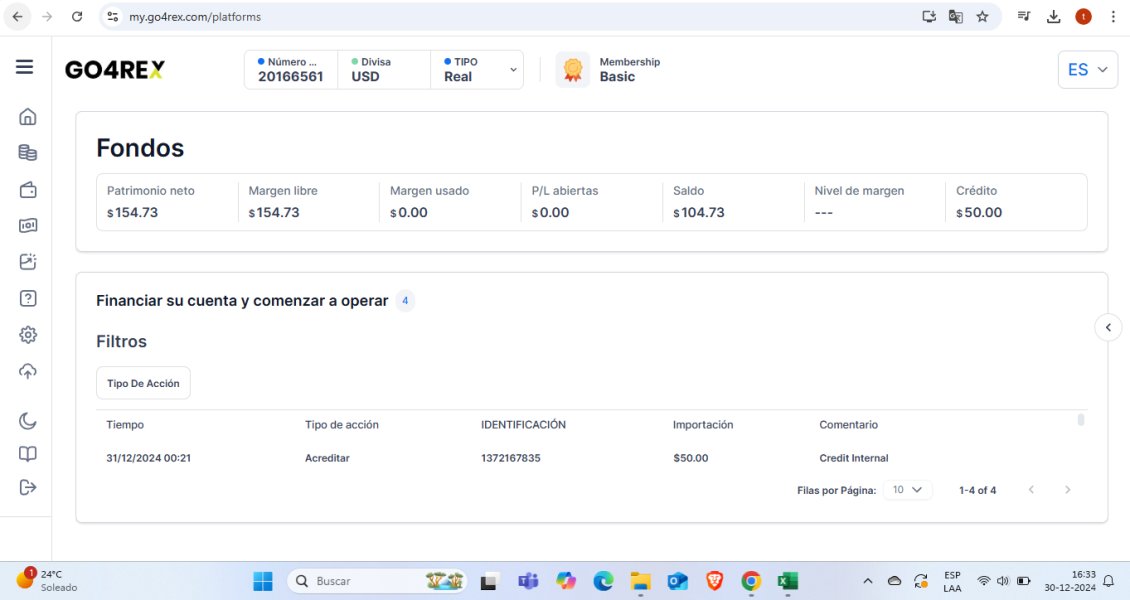Viewport: 1130px width, 600px height.
Task: Click the cloud upload icon in the sidebar
Action: [28, 371]
